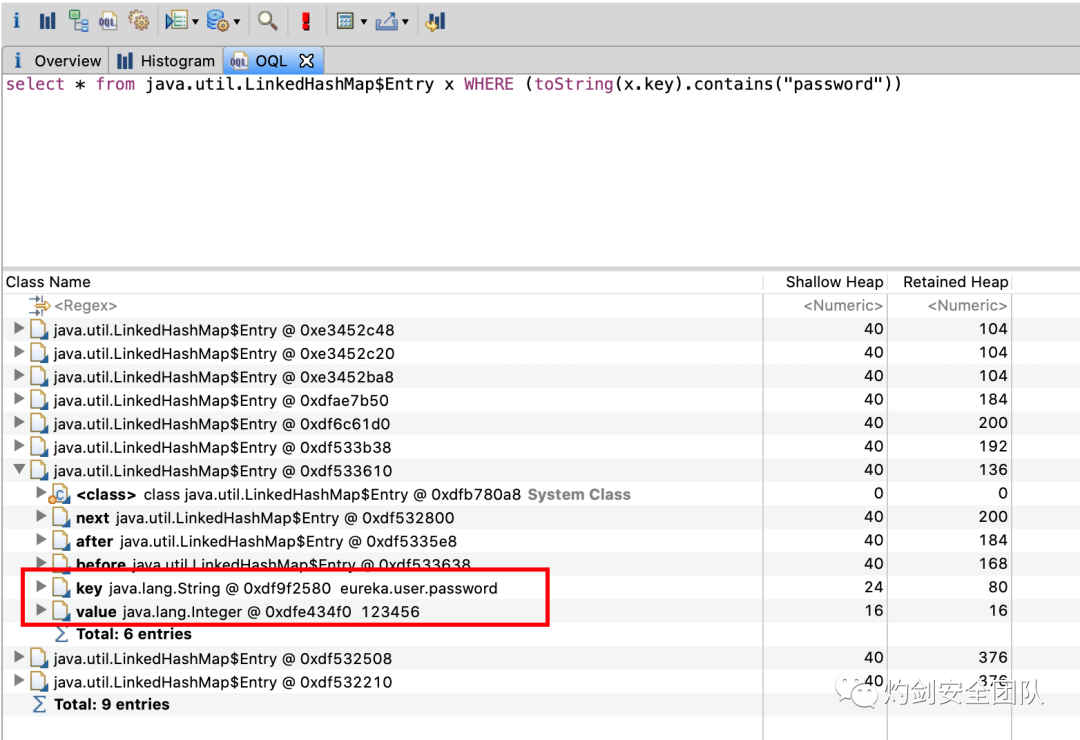Open heap dump overview info icon in toolbar
Viewport: 1080px width, 740px height.
tap(17, 21)
